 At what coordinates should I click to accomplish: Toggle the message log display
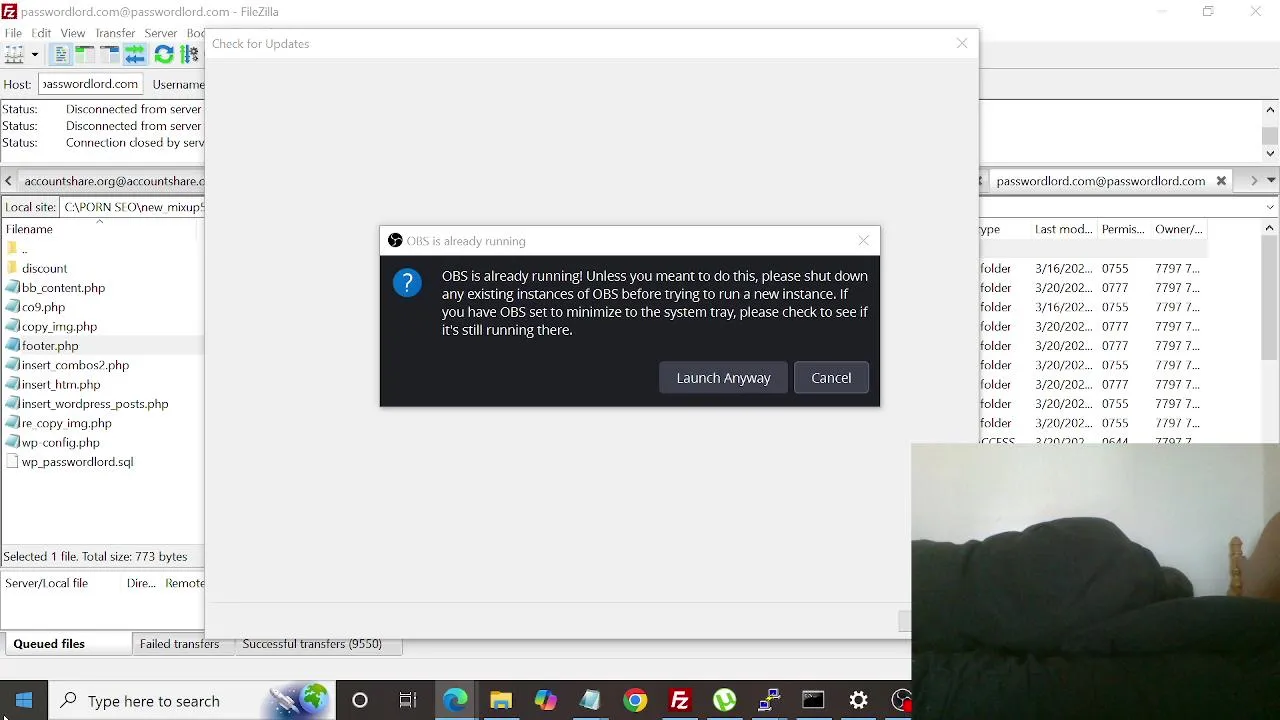coord(61,55)
